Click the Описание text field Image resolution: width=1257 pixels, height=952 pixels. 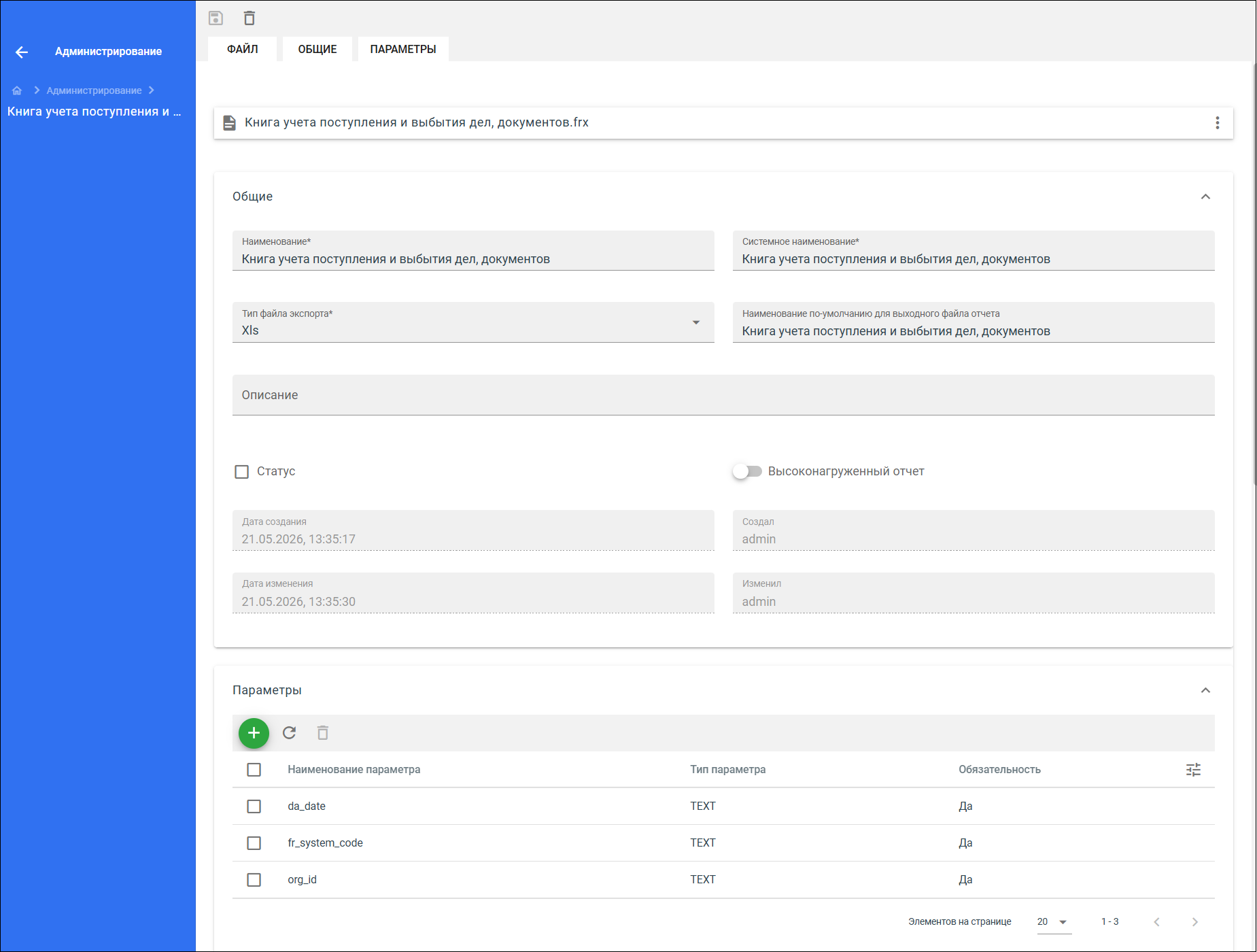[x=723, y=395]
